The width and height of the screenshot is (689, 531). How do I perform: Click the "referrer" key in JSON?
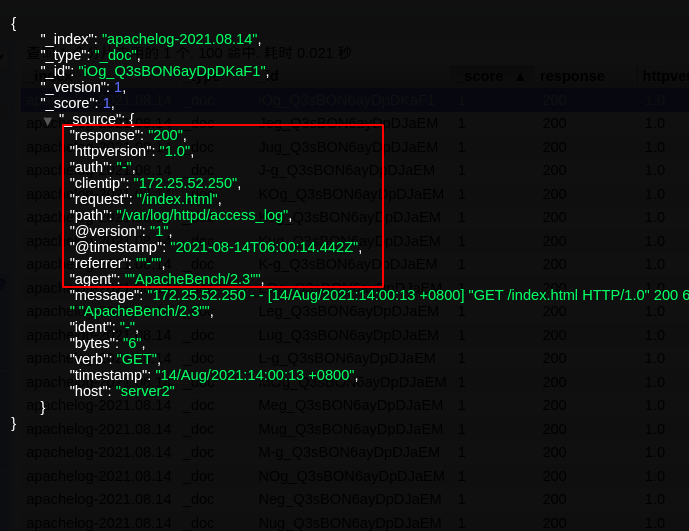coord(102,263)
